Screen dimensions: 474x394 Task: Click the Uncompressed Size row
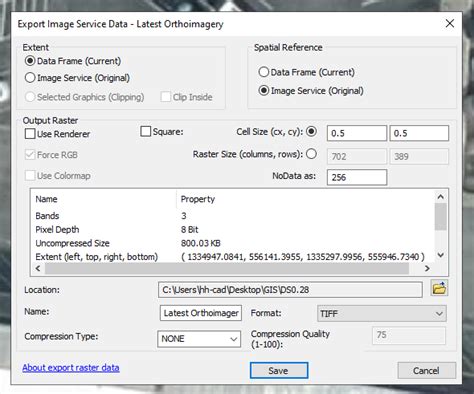pyautogui.click(x=232, y=243)
